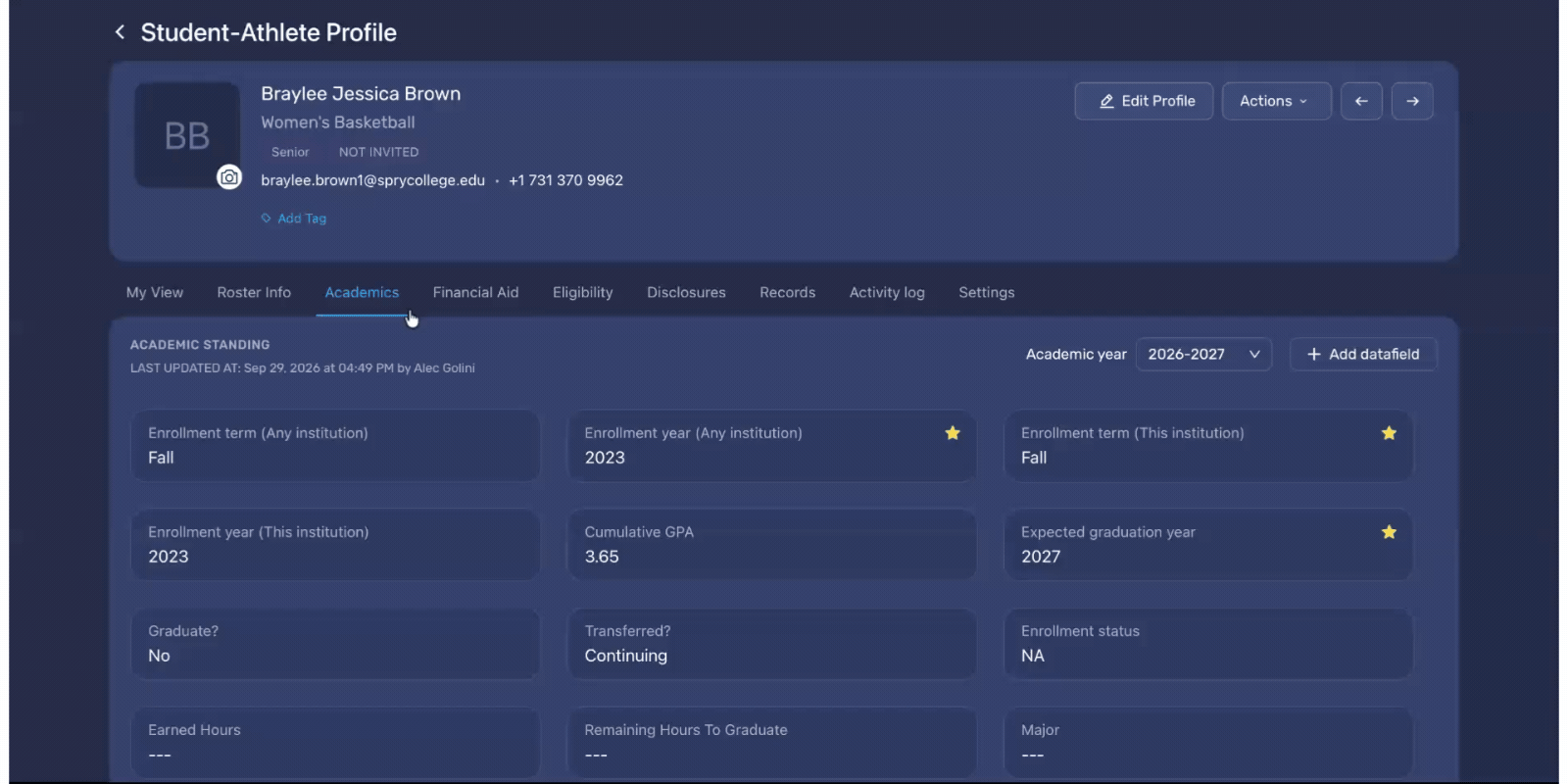Image resolution: width=1568 pixels, height=784 pixels.
Task: Select the Enrollment year (This institution) field
Action: 335,545
